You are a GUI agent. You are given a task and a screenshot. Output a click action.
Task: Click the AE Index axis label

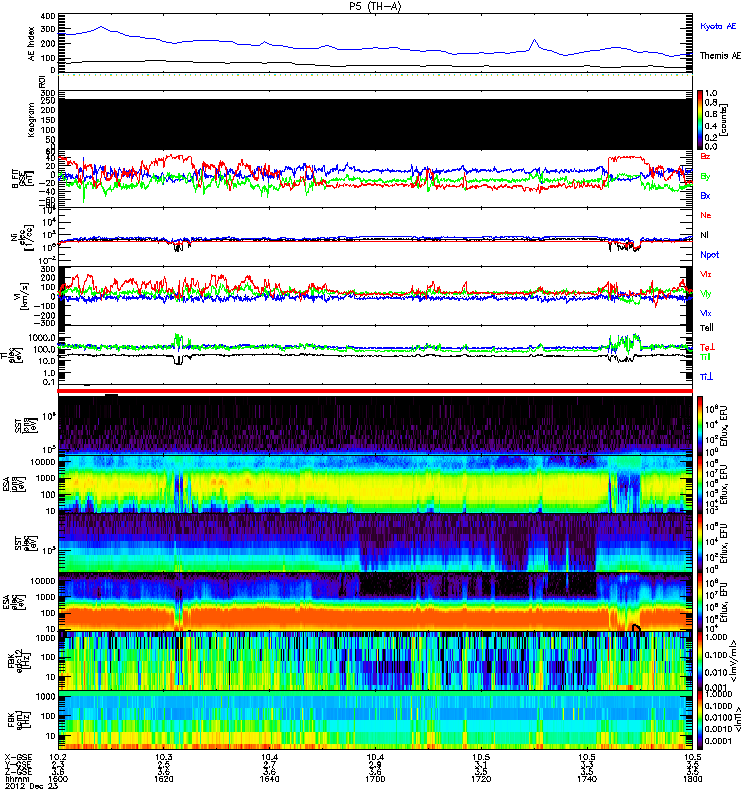(32, 44)
